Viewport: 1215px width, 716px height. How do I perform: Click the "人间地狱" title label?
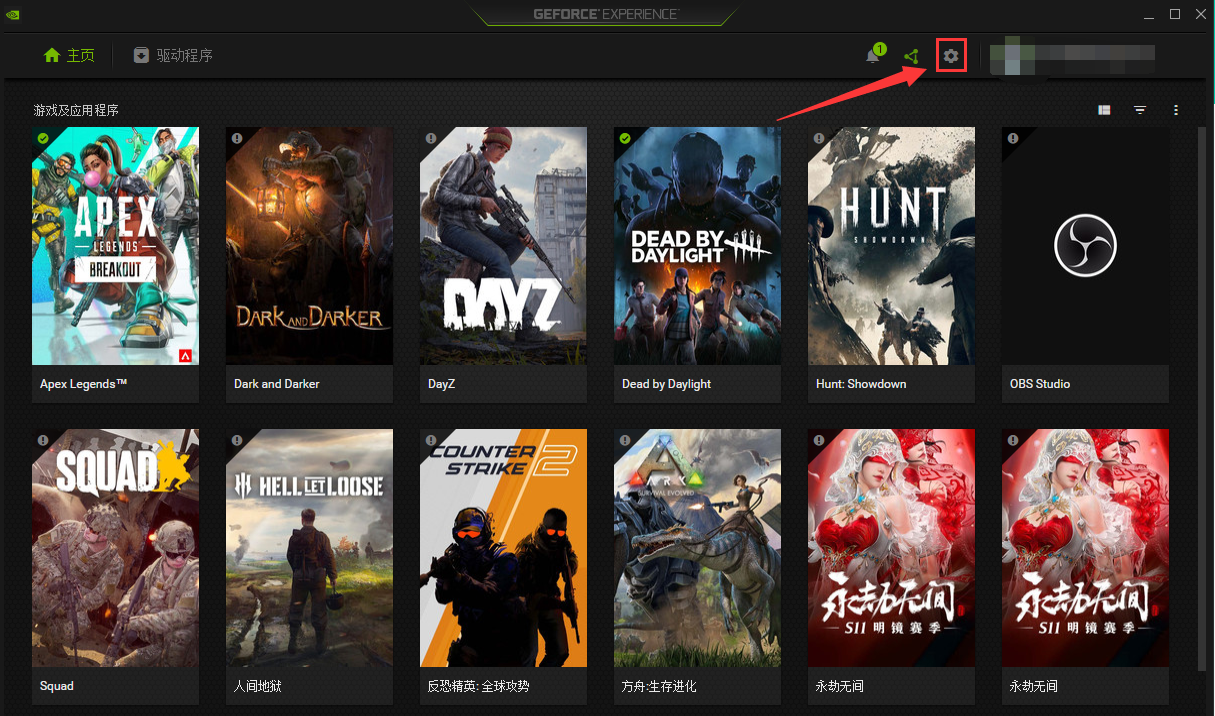click(260, 686)
